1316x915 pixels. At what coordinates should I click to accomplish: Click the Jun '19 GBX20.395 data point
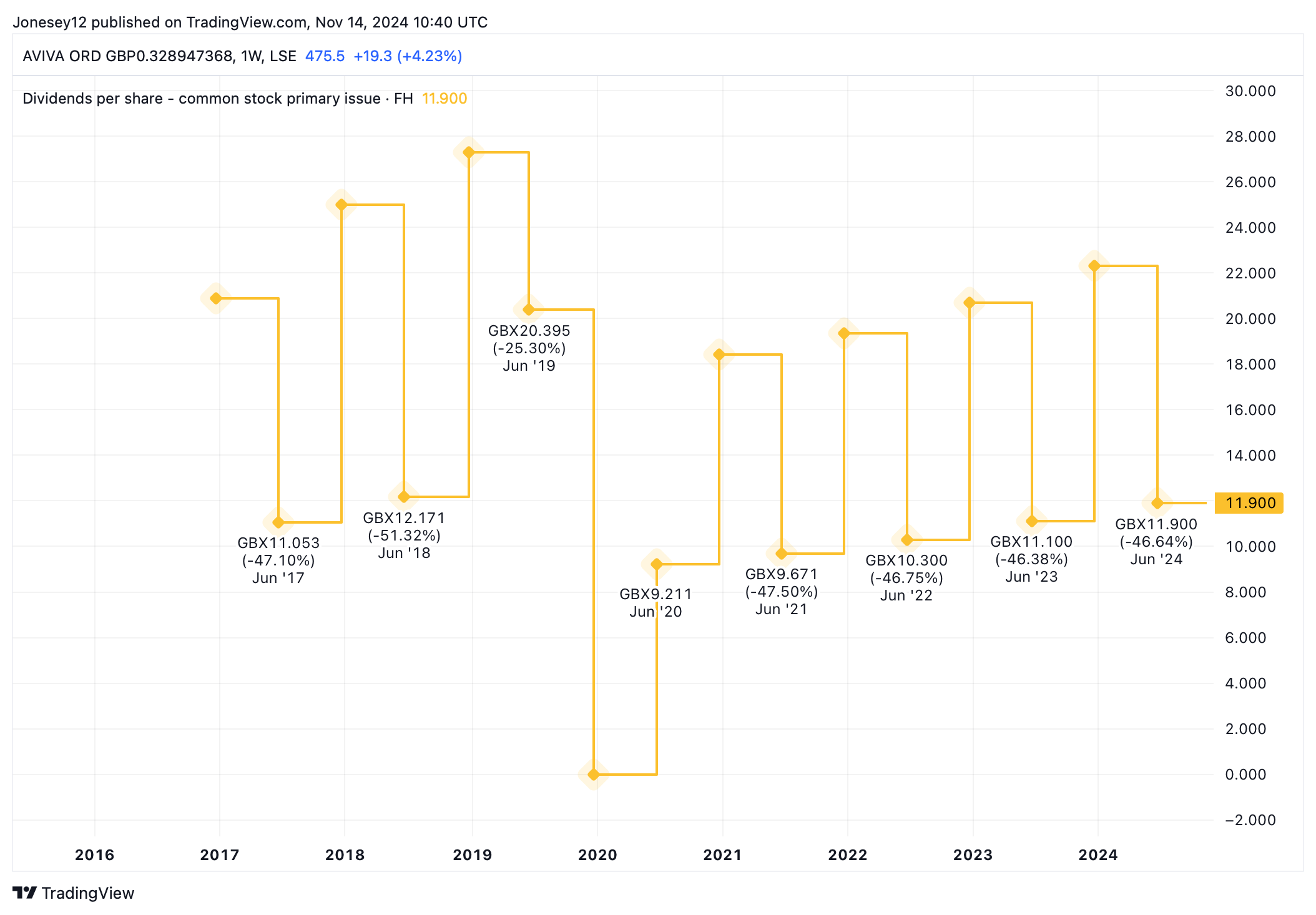click(x=529, y=310)
